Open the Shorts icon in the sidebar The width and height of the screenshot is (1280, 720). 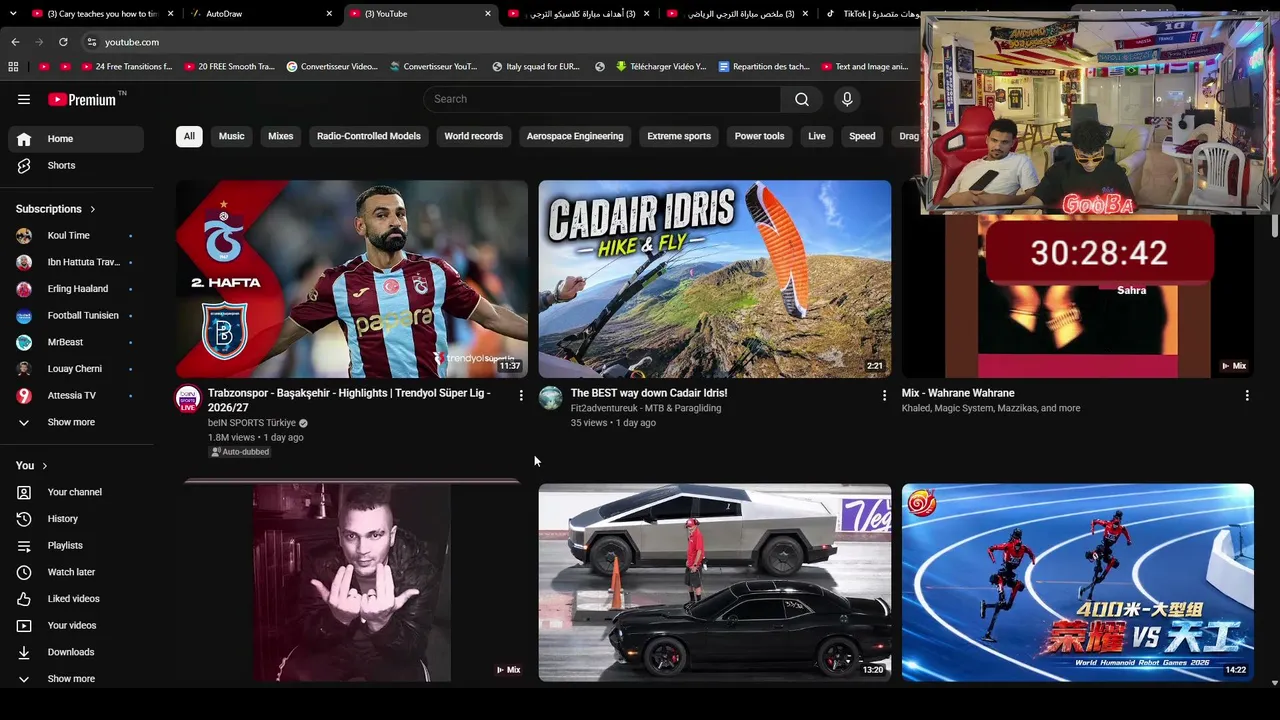pyautogui.click(x=24, y=166)
